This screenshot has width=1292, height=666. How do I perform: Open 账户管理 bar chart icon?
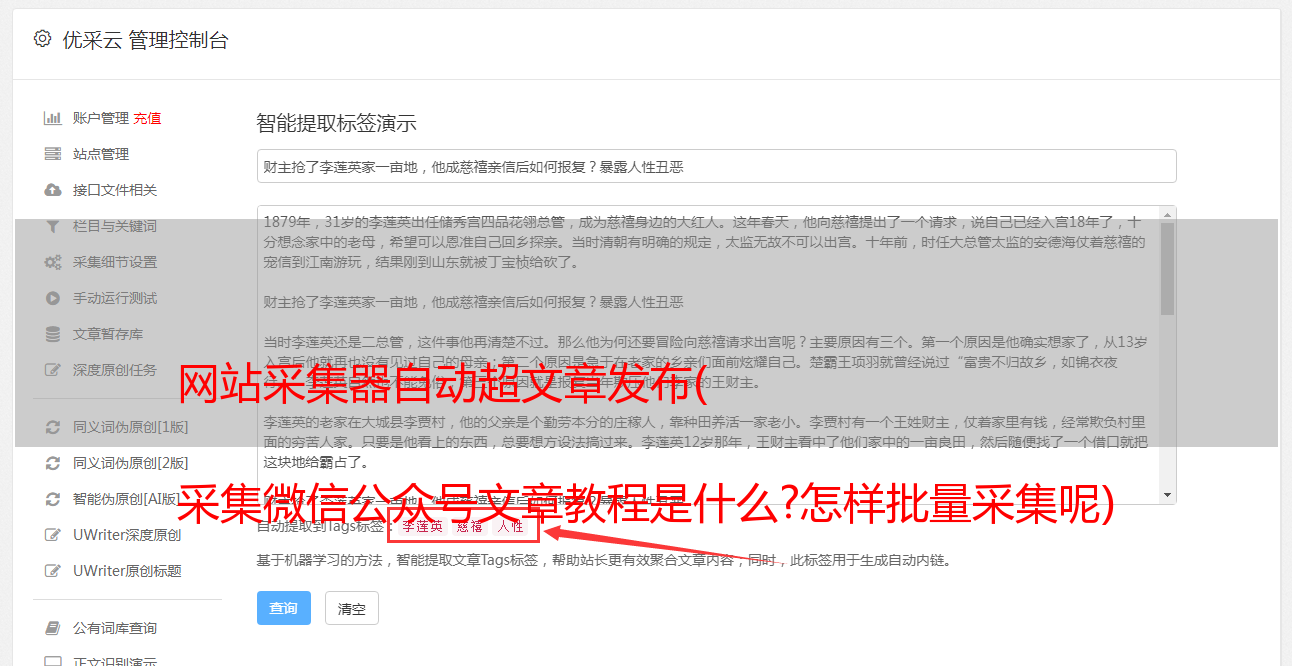point(53,118)
